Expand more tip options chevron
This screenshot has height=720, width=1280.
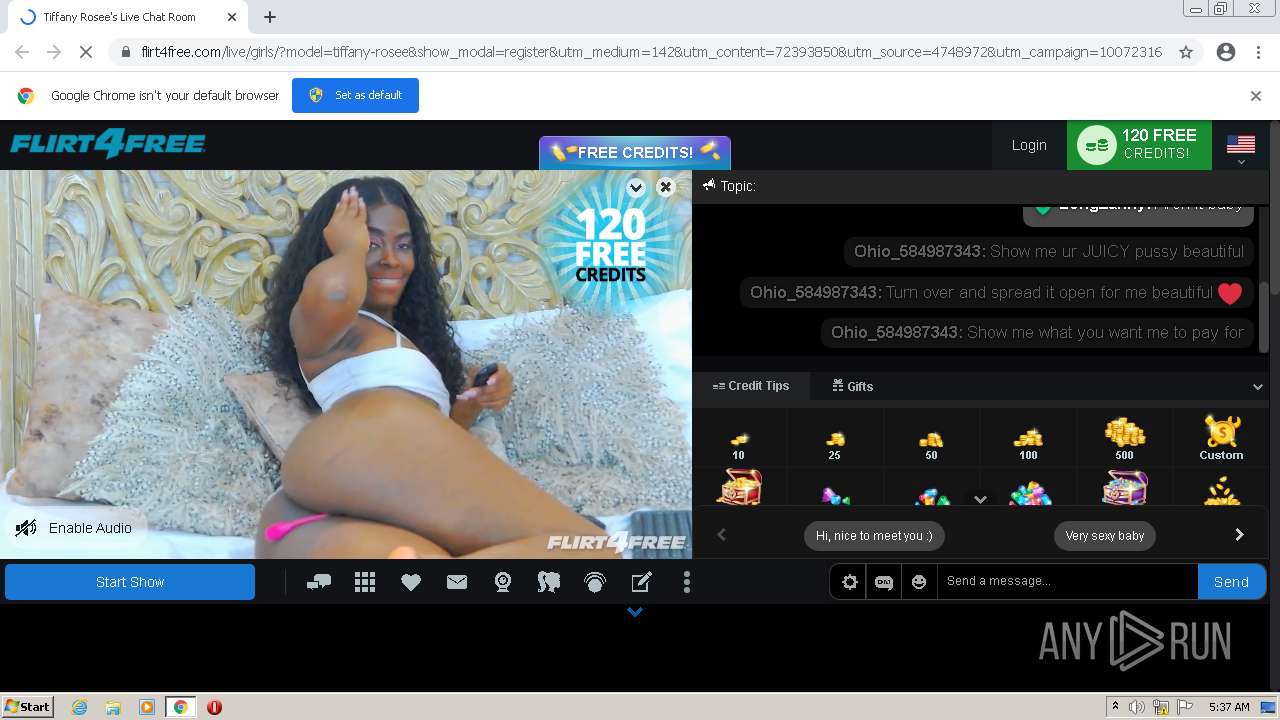coord(980,499)
